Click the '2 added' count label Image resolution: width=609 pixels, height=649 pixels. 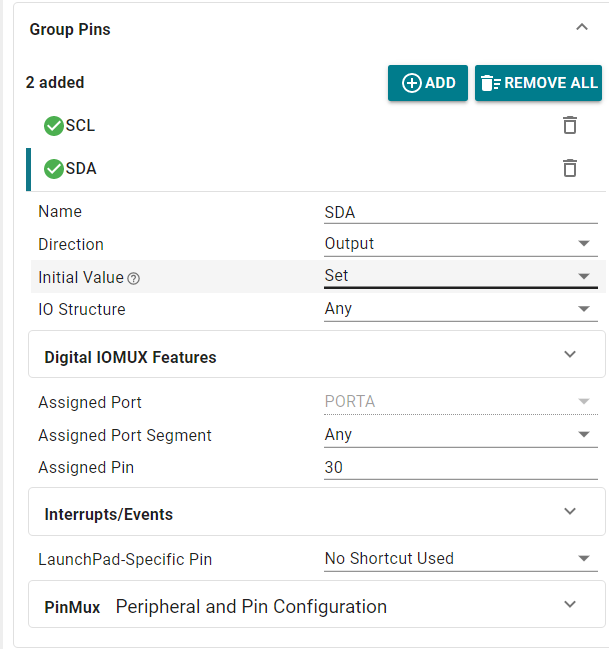[55, 82]
